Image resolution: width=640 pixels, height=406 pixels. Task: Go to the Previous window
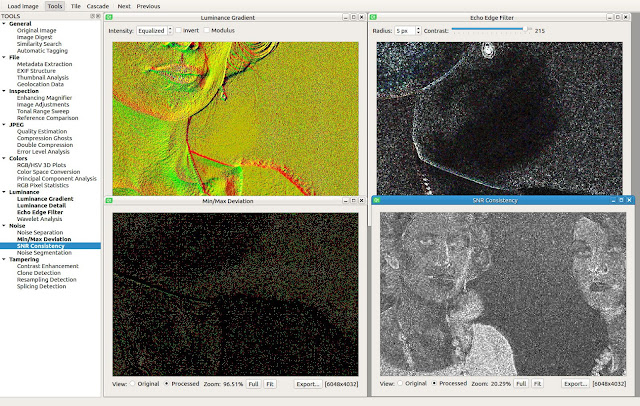coord(148,6)
